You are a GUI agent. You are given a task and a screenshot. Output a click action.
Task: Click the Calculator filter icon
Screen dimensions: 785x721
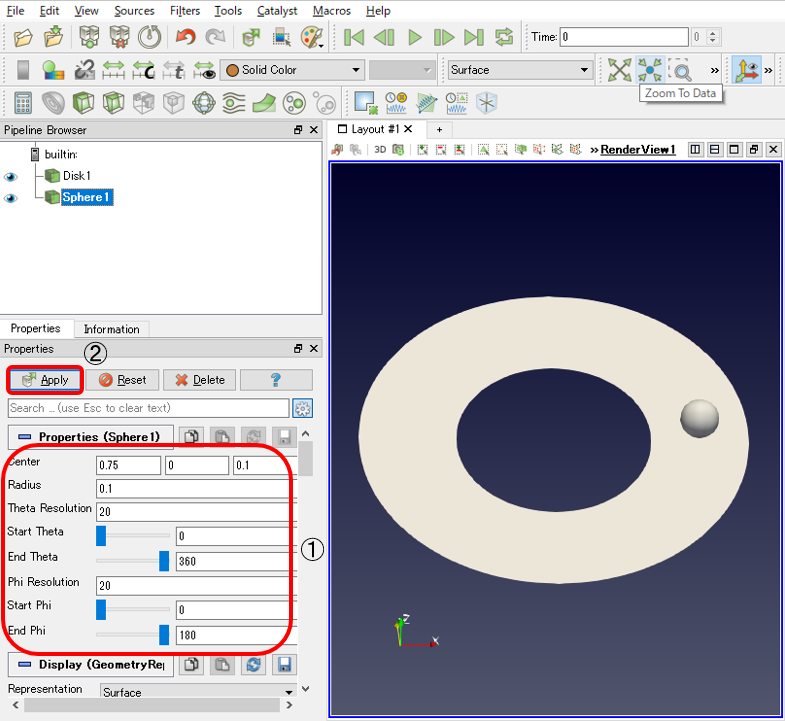coord(23,103)
